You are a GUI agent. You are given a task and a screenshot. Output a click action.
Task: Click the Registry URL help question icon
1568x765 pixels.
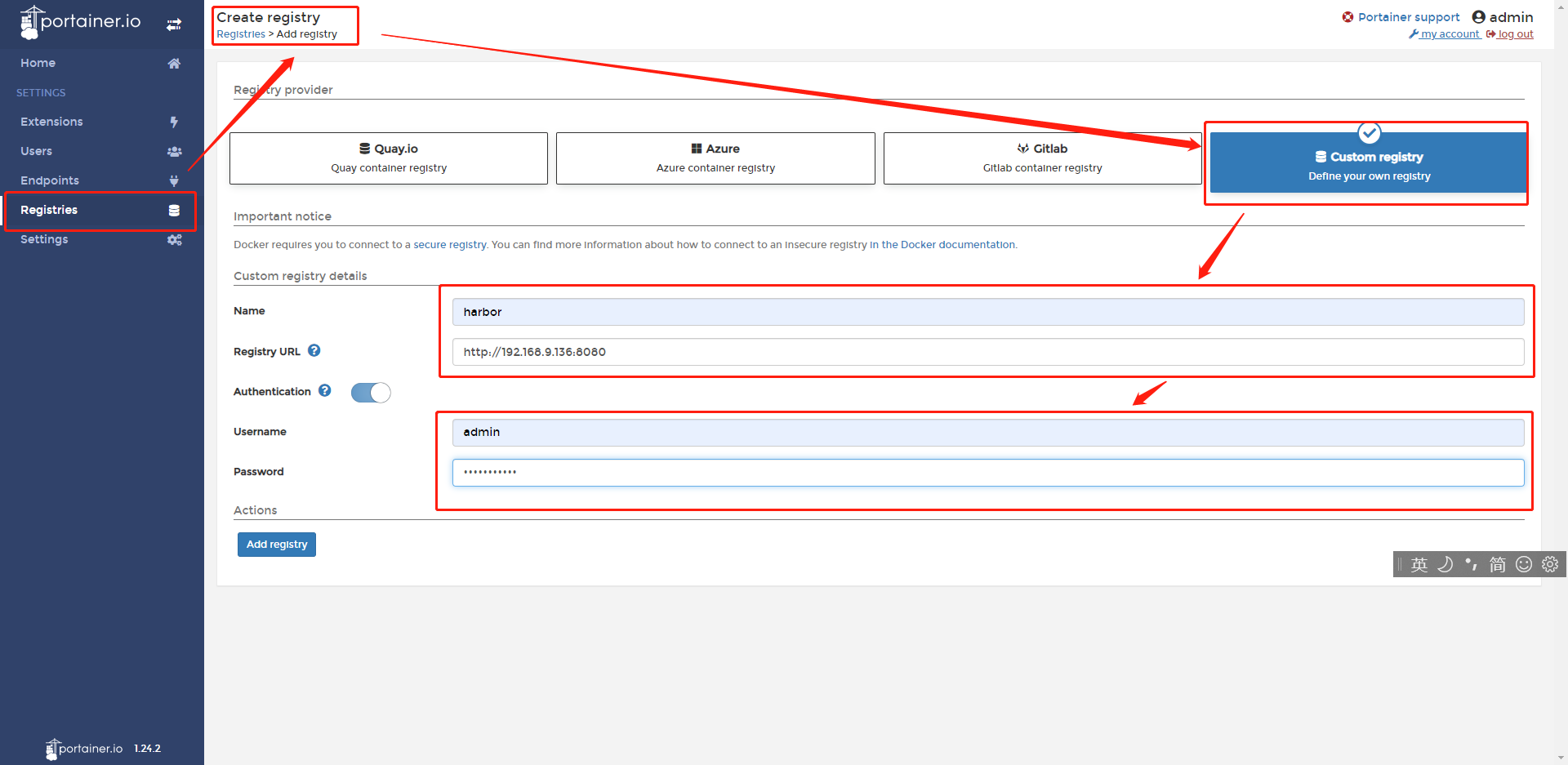tap(314, 350)
